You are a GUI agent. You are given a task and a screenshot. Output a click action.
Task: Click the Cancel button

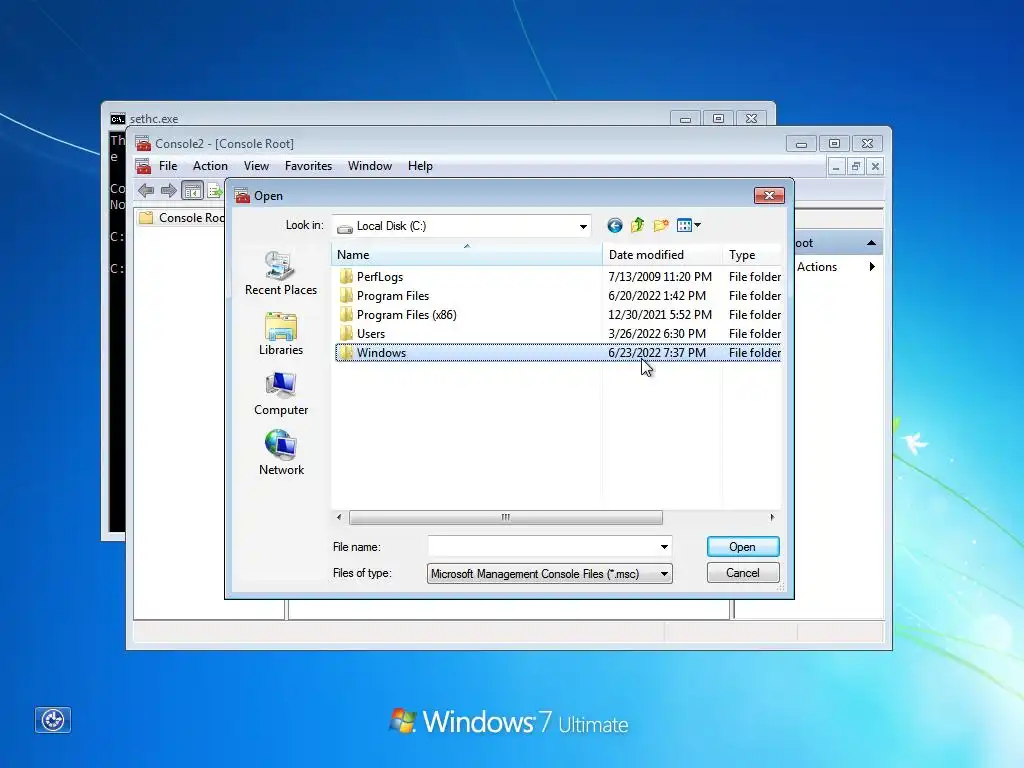[743, 573]
